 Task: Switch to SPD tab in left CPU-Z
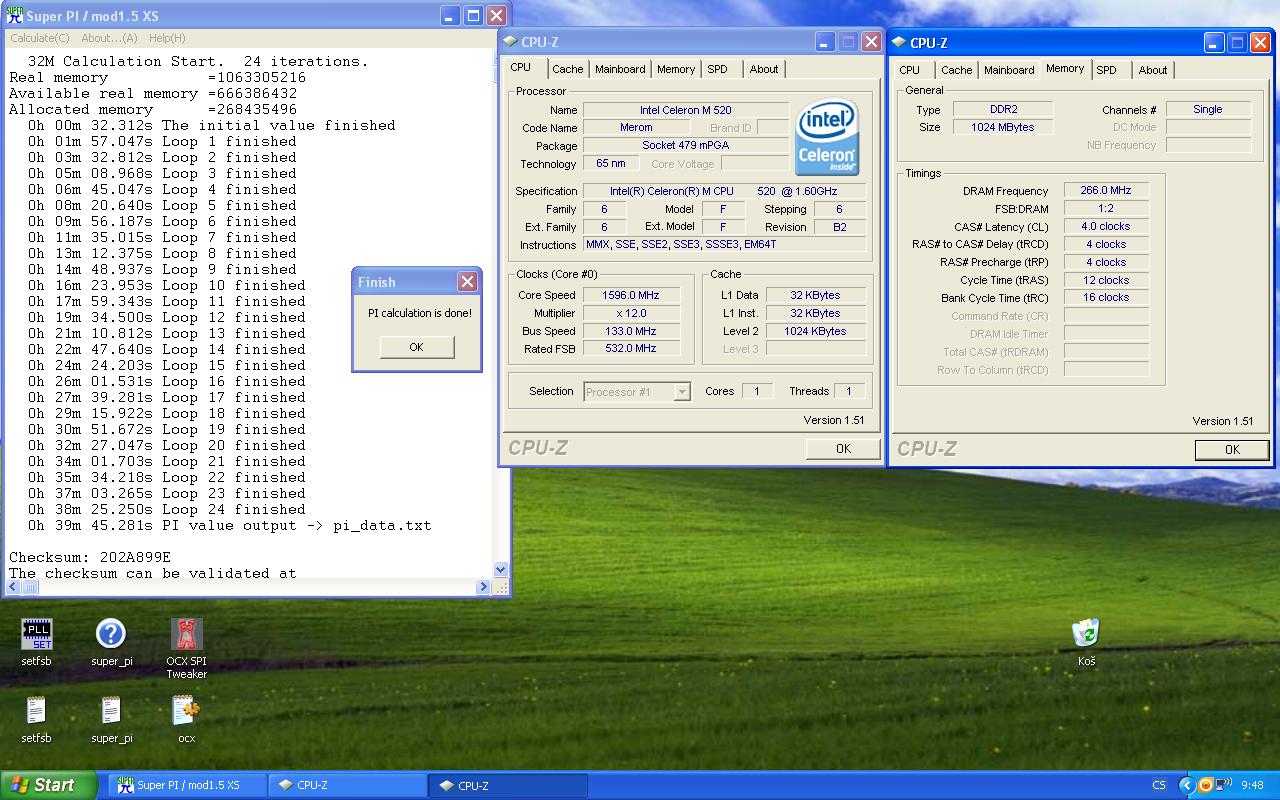point(717,69)
